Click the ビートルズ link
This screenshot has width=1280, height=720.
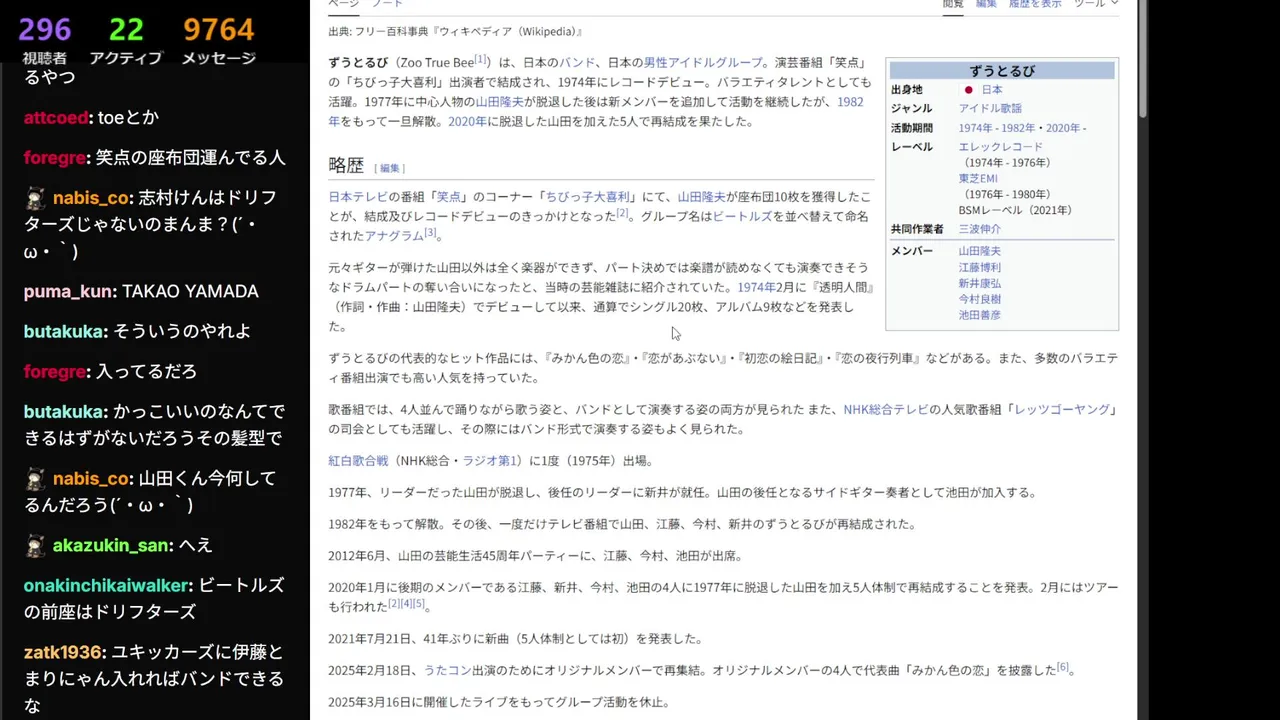743,216
